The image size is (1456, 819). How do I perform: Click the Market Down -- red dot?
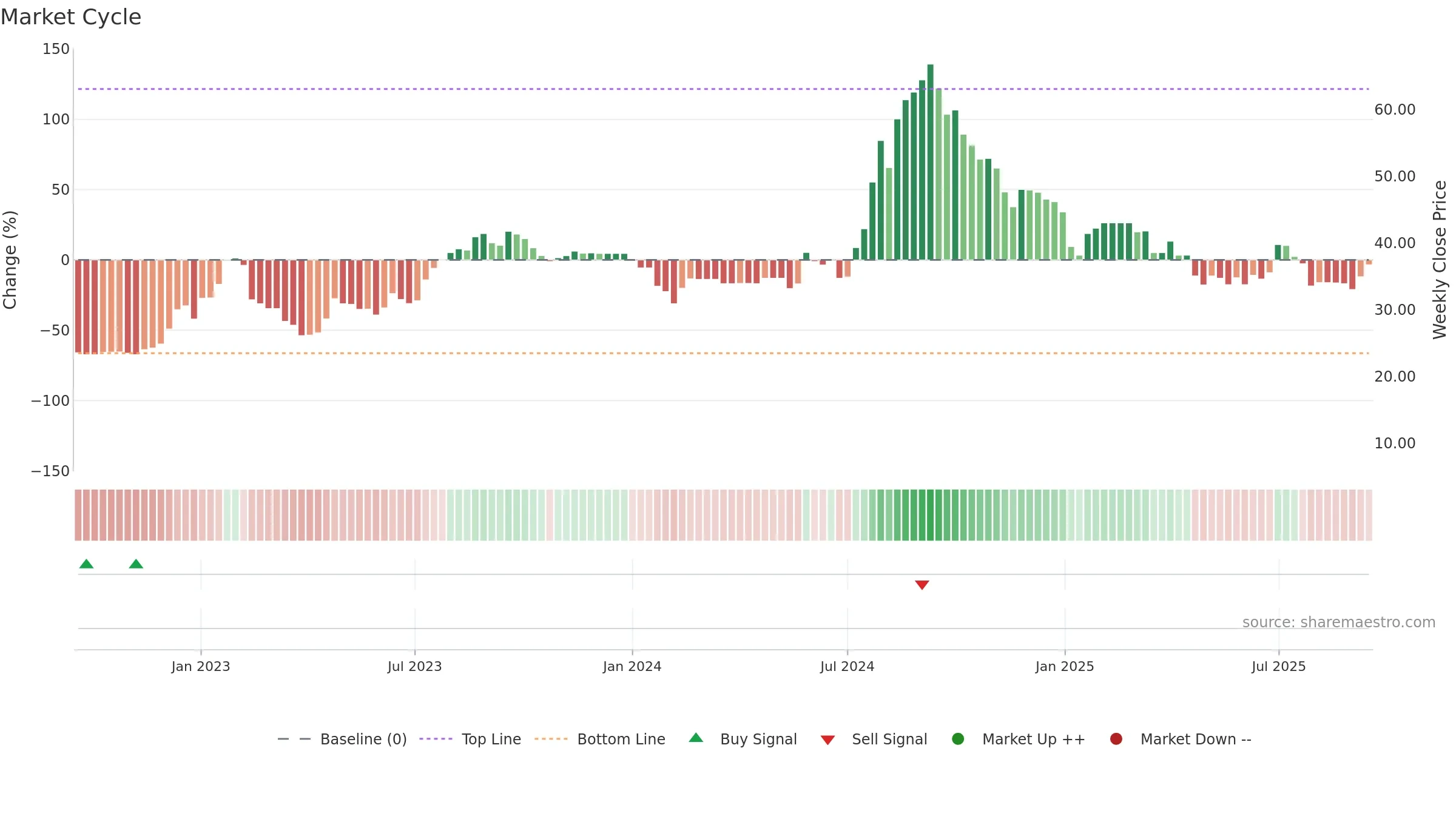click(x=1116, y=739)
